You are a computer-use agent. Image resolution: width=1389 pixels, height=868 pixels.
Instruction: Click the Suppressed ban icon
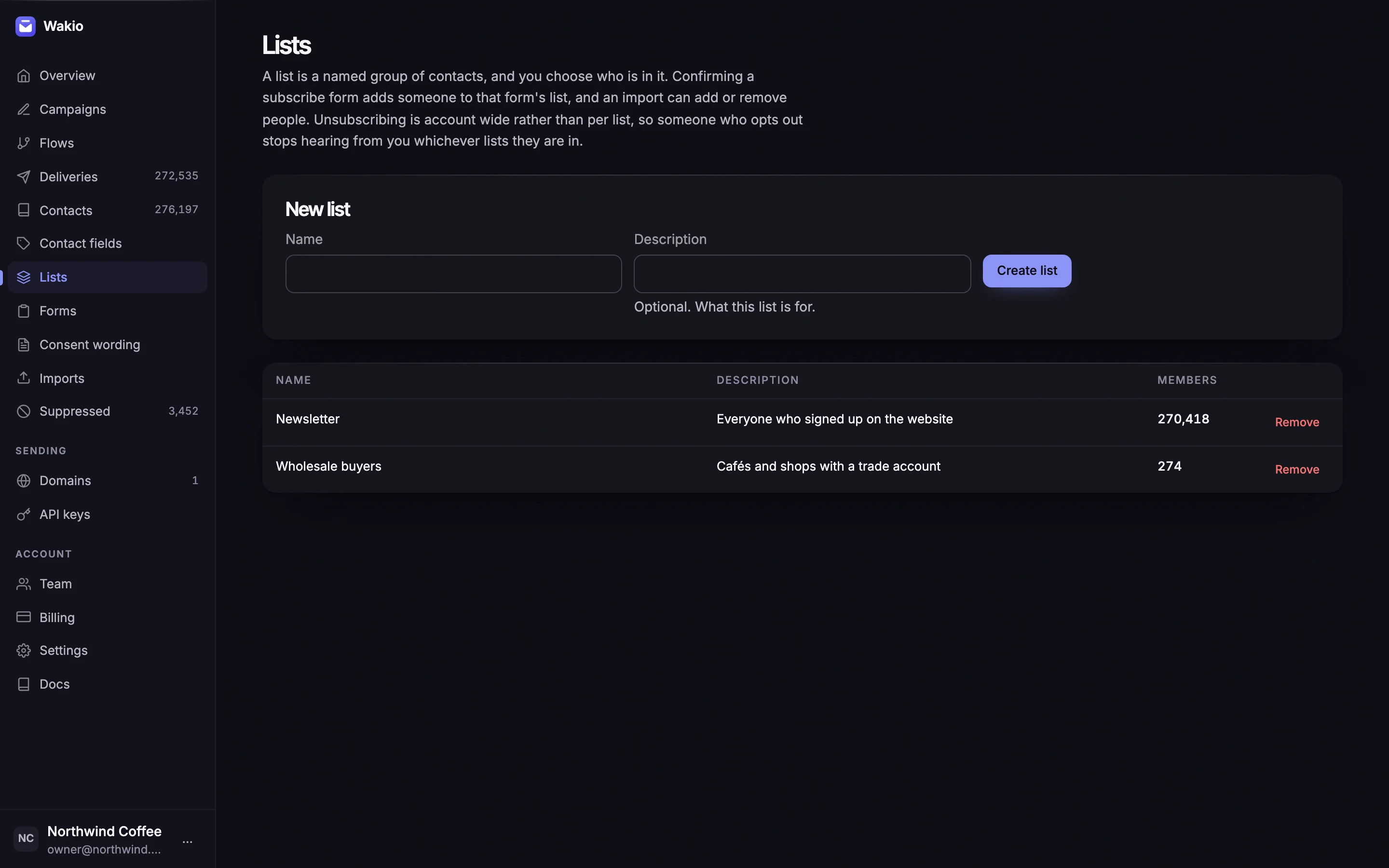point(24,411)
